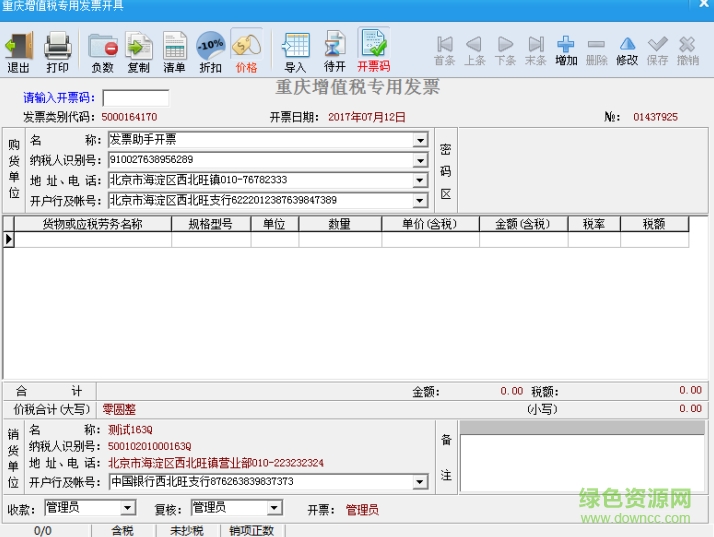The image size is (714, 537).
Task: Toggle the 开票码 (Invoice code) button
Action: pos(373,50)
